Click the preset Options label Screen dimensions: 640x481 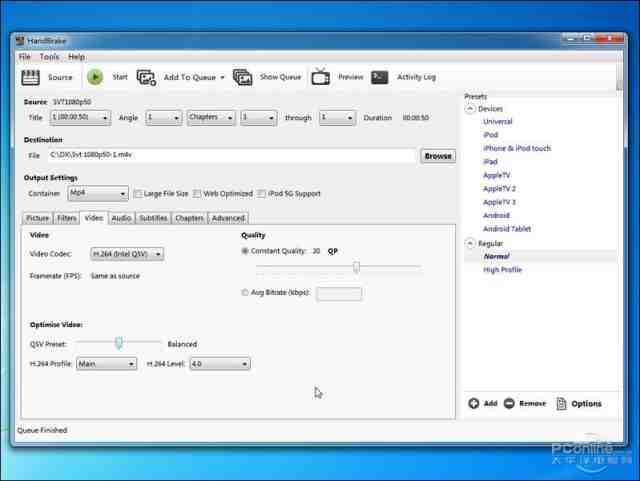587,404
